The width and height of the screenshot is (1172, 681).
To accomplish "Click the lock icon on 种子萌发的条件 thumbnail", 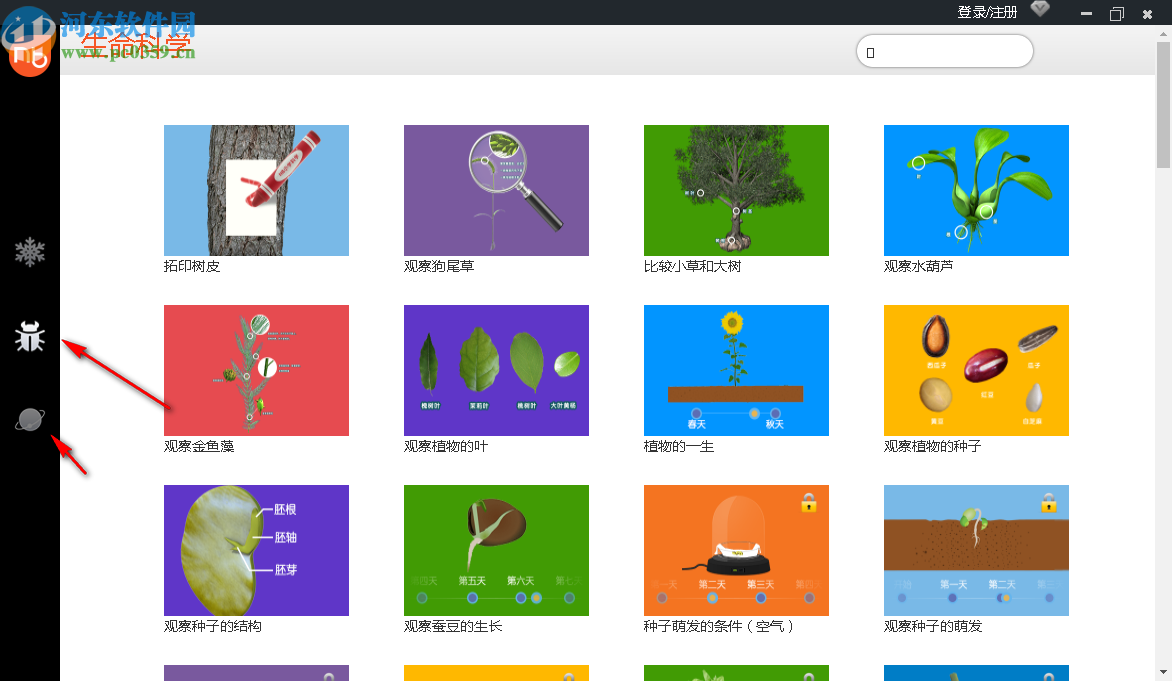I will coord(809,502).
